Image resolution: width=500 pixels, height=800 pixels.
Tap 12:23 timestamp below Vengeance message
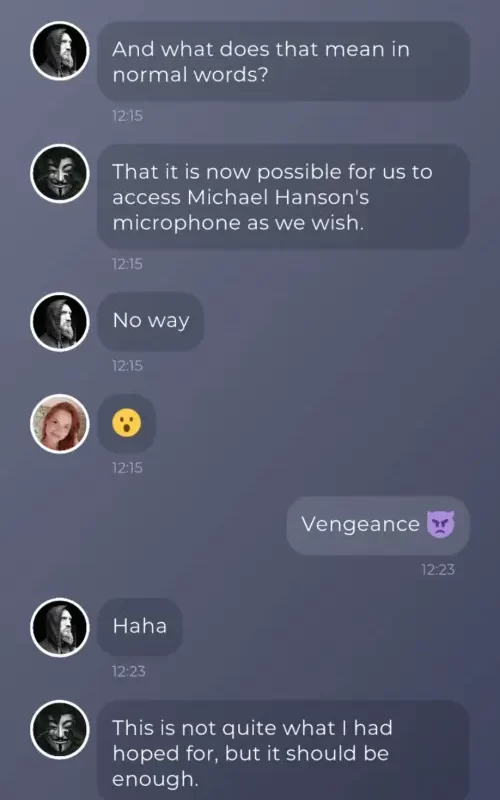[x=438, y=569]
